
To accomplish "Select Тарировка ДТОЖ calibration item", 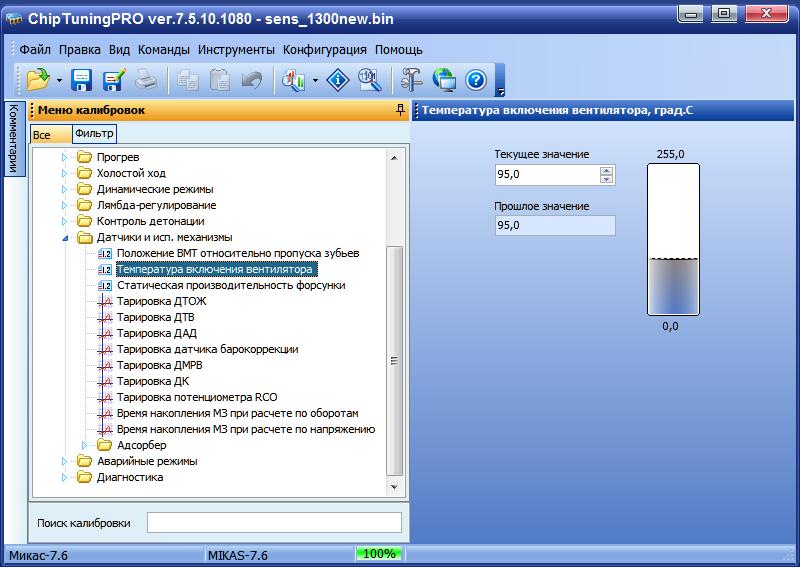I will tap(161, 301).
